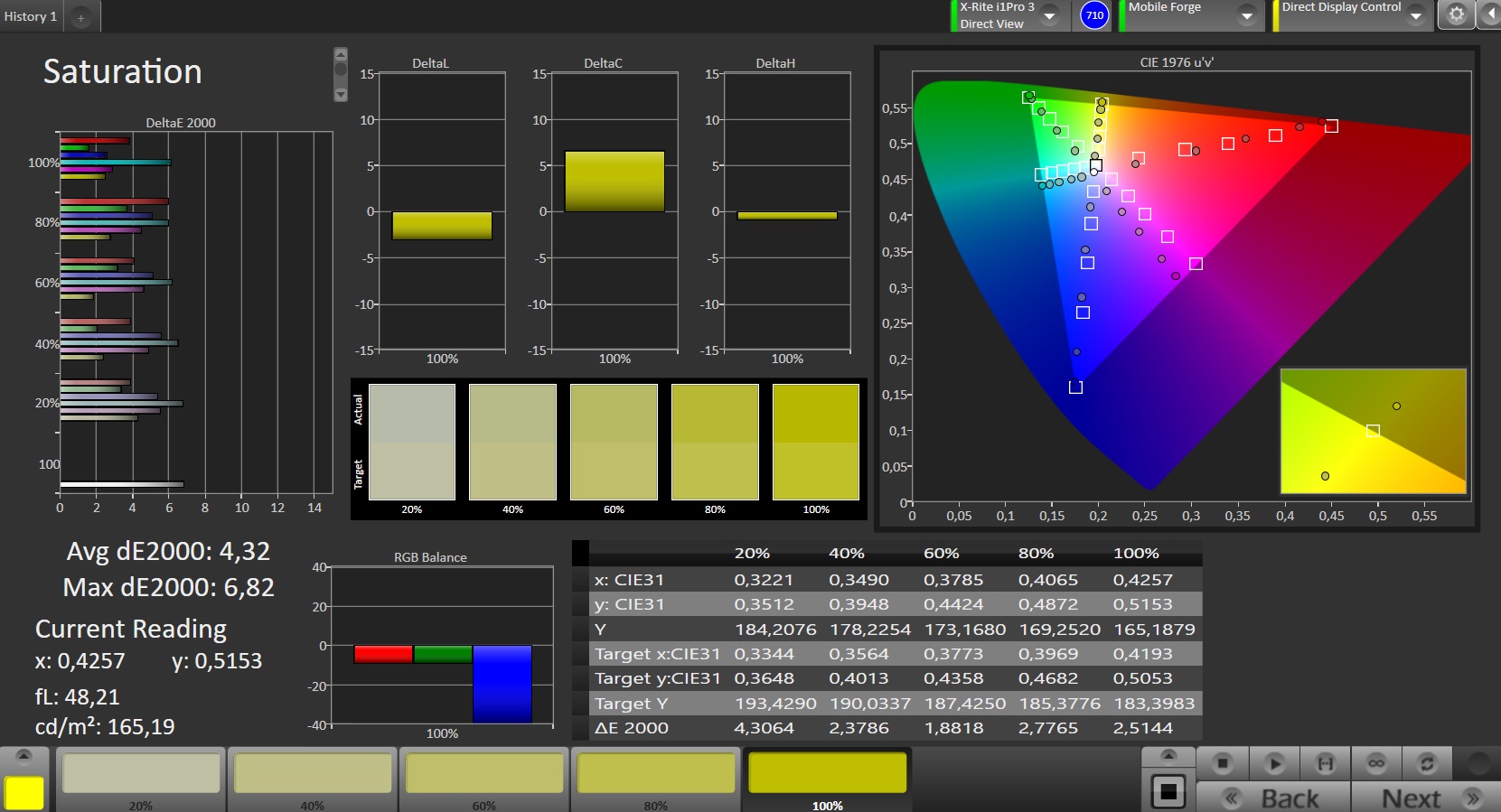1501x812 pixels.
Task: Toggle the continuous read infinity icon
Action: (1376, 764)
